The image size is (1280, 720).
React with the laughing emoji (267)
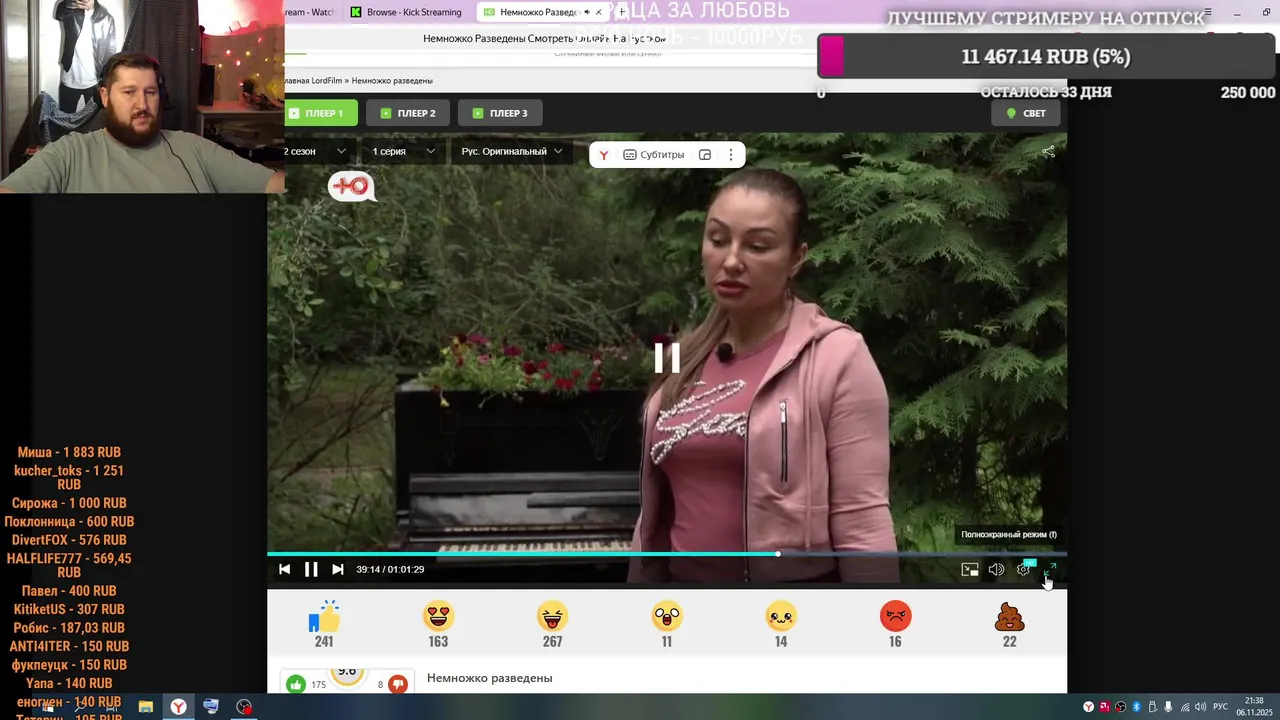[x=552, y=617]
